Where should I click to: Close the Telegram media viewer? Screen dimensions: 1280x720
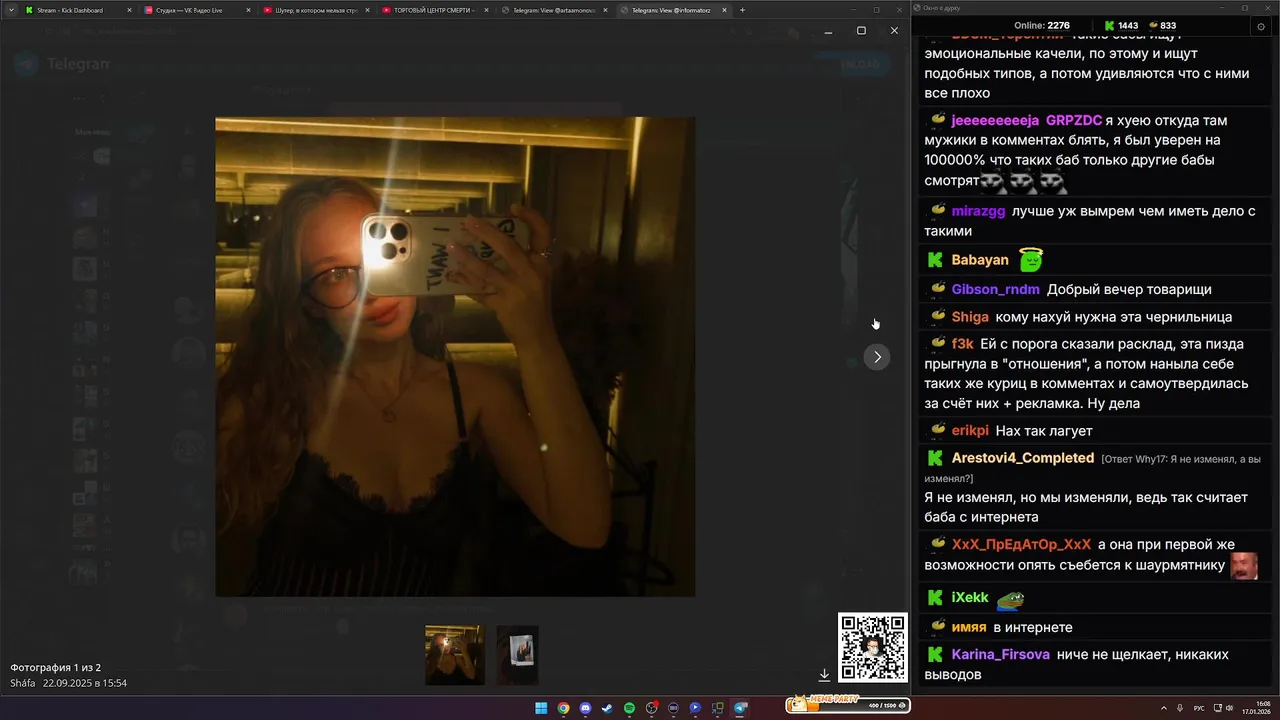coord(894,31)
